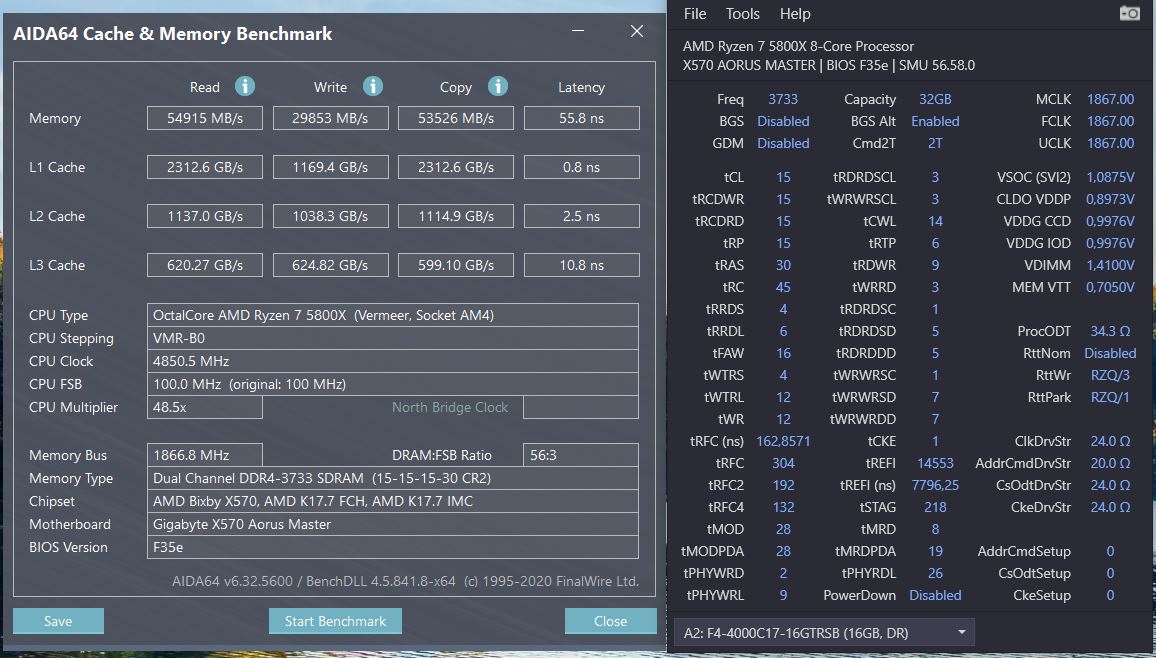Screen dimensions: 1156x658
Task: Click the Start Benchmark button
Action: [x=335, y=620]
